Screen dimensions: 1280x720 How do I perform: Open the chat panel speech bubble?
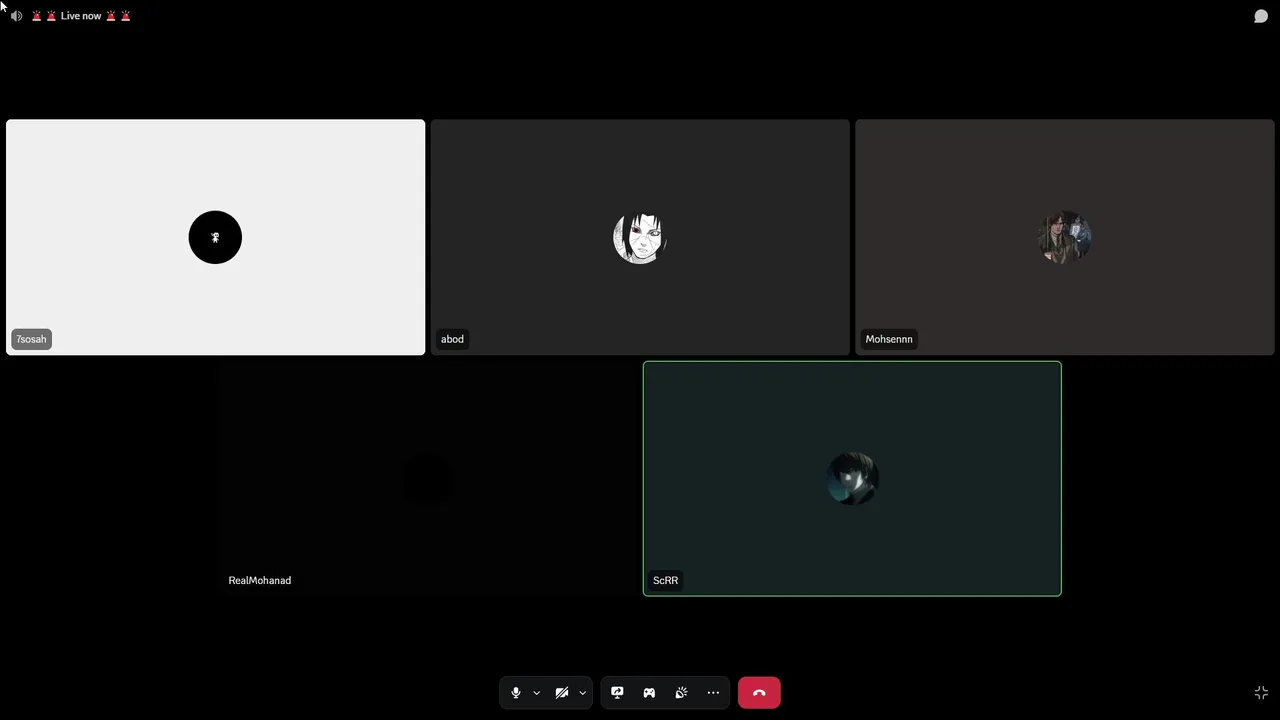(1261, 16)
